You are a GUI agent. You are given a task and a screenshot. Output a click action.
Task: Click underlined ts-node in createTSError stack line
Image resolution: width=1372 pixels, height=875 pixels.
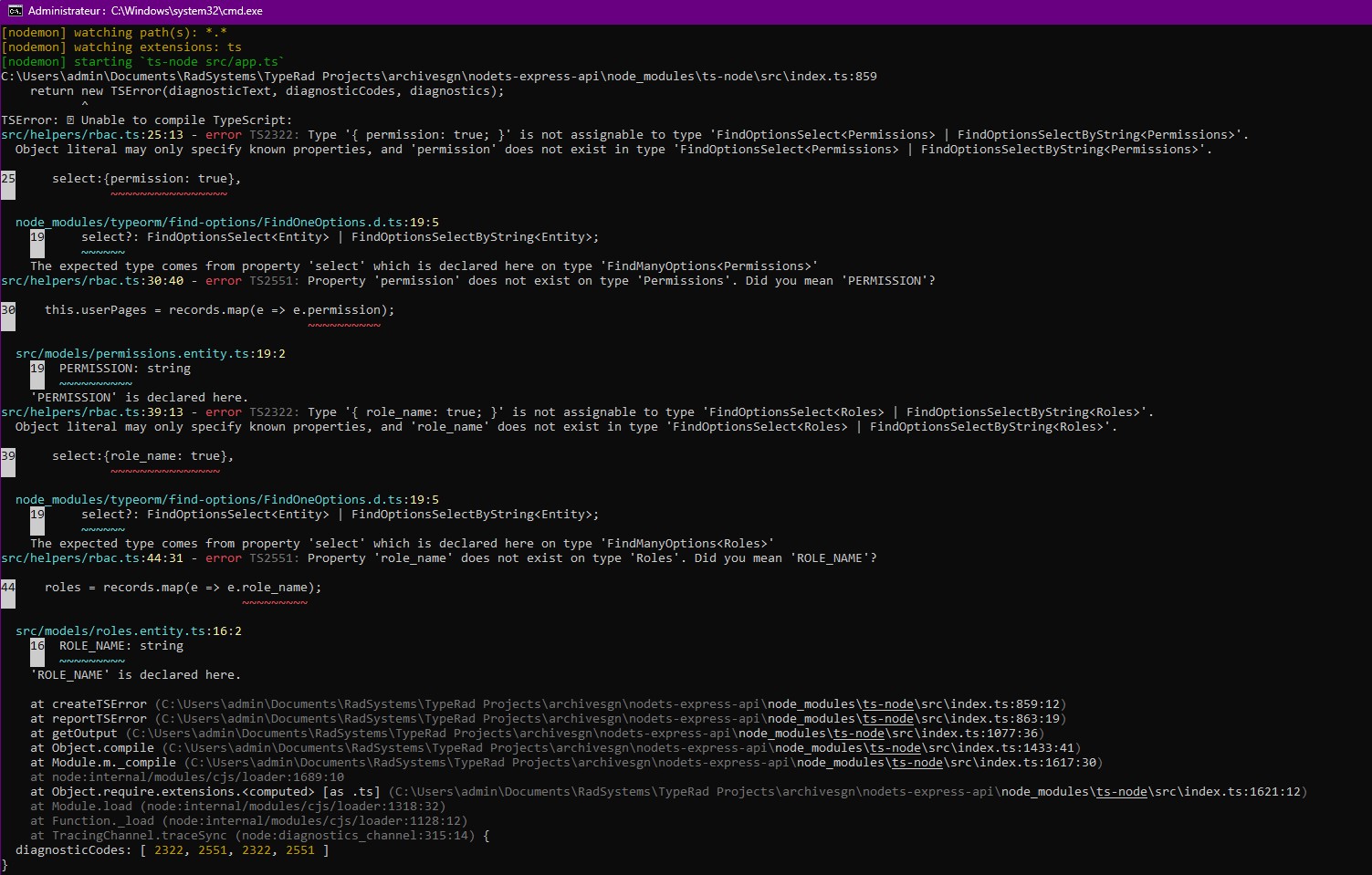coord(888,704)
